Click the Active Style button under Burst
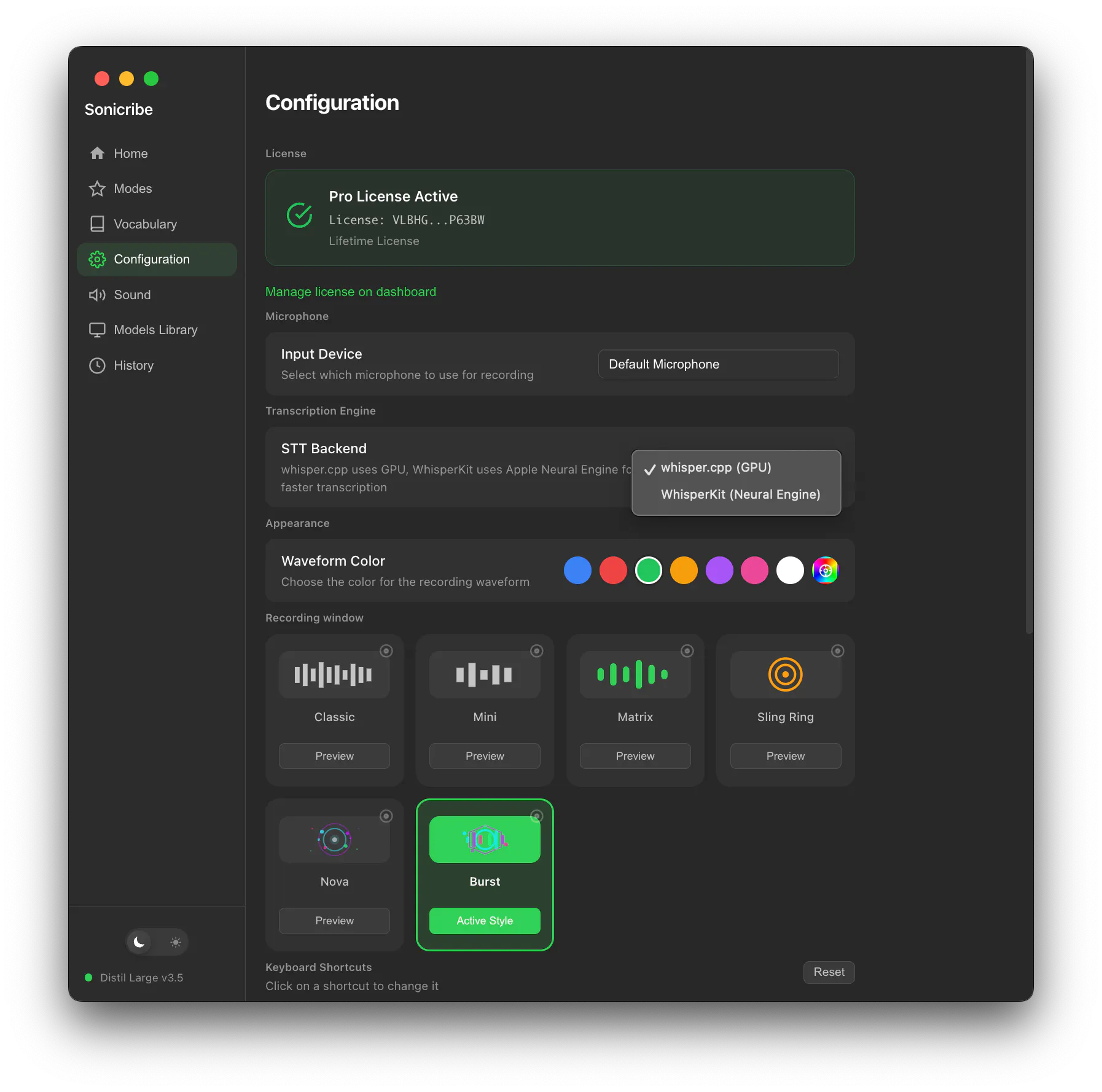 coord(485,921)
